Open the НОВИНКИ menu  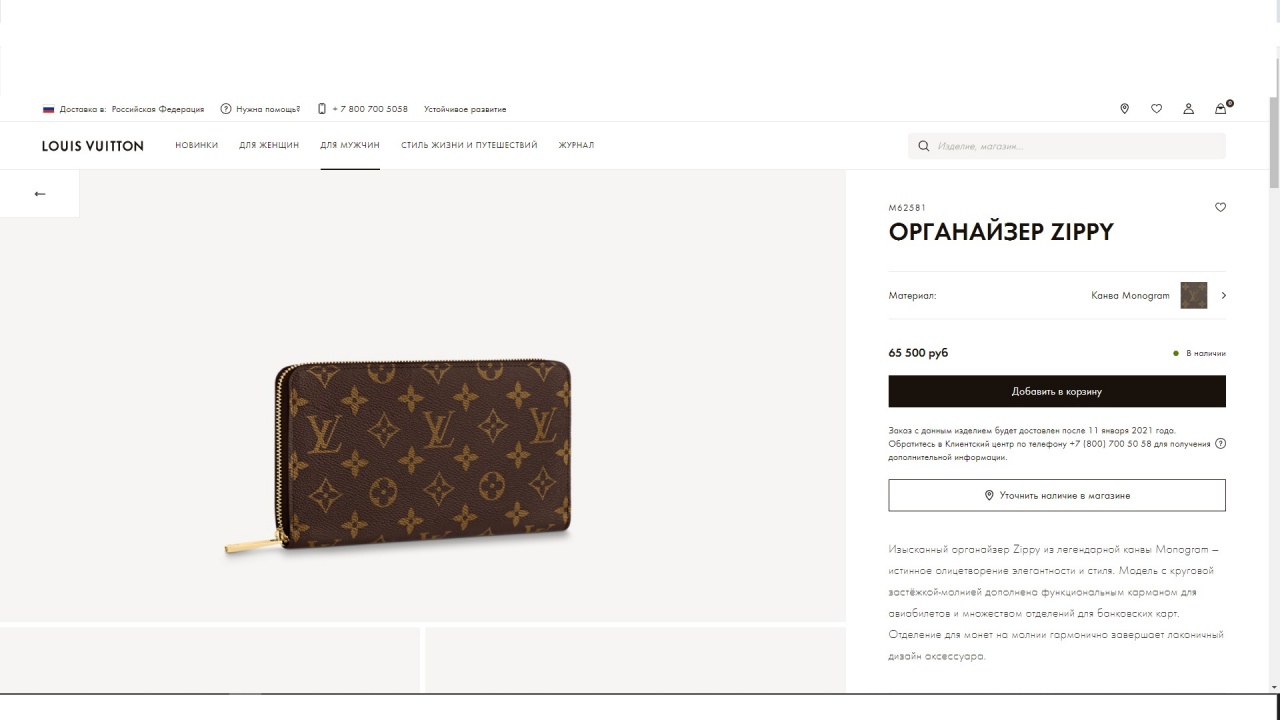pyautogui.click(x=196, y=145)
